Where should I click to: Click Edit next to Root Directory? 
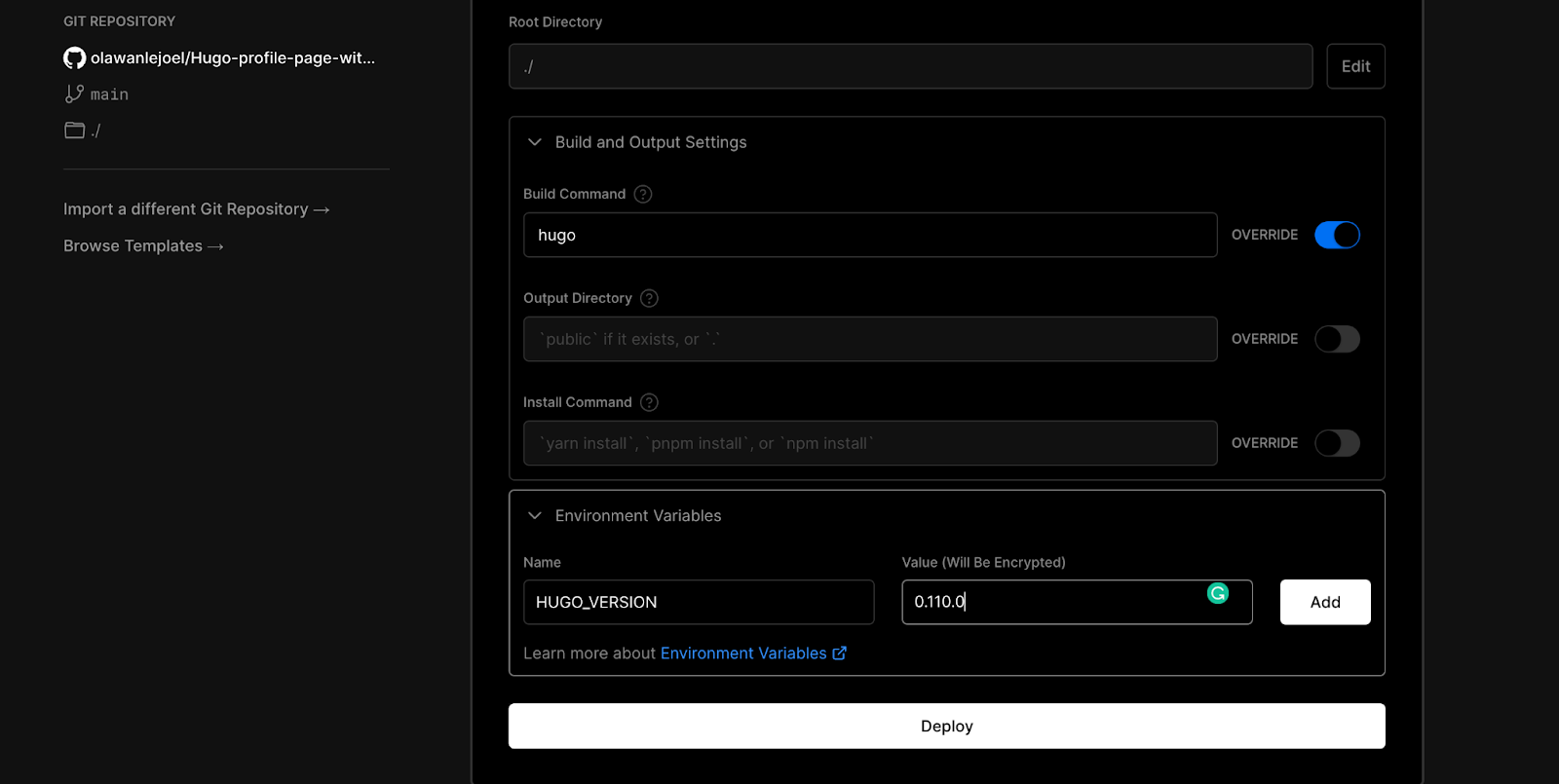coord(1355,66)
